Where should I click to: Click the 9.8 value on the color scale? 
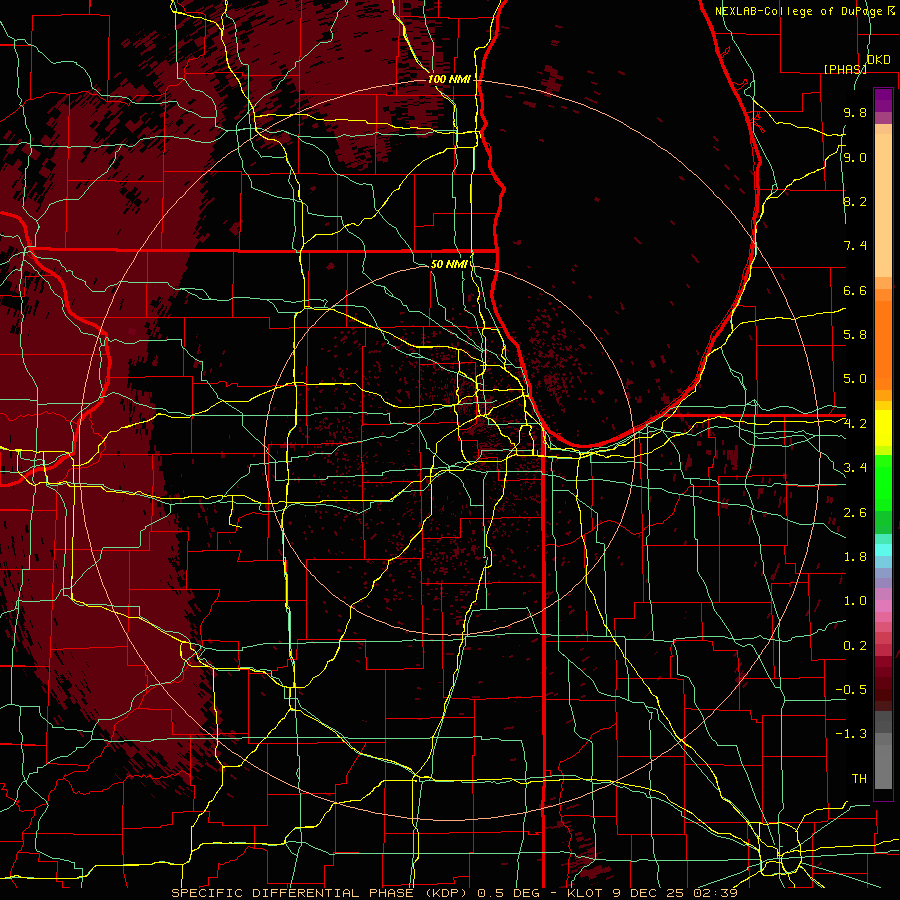(x=855, y=112)
